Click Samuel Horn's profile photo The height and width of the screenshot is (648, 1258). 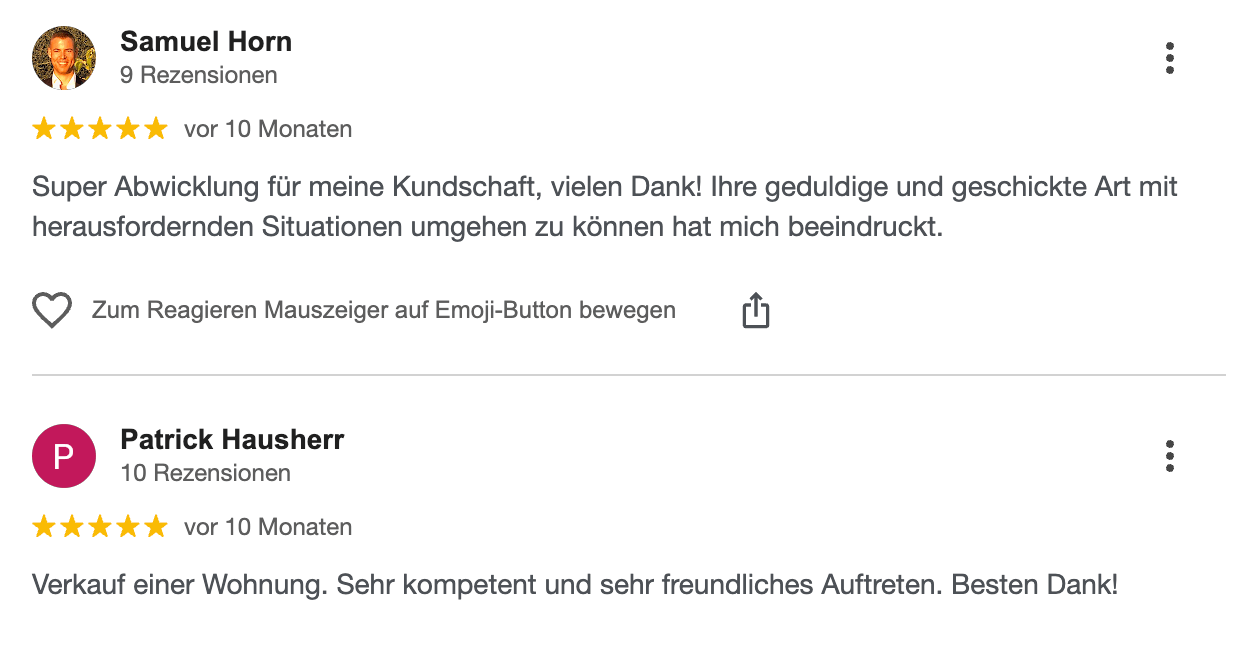64,58
